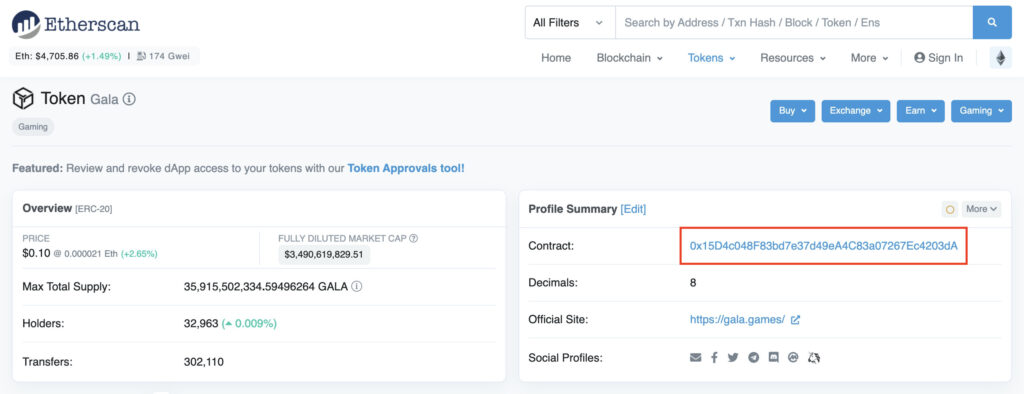
Task: Click the search magnifier button
Action: pyautogui.click(x=992, y=23)
